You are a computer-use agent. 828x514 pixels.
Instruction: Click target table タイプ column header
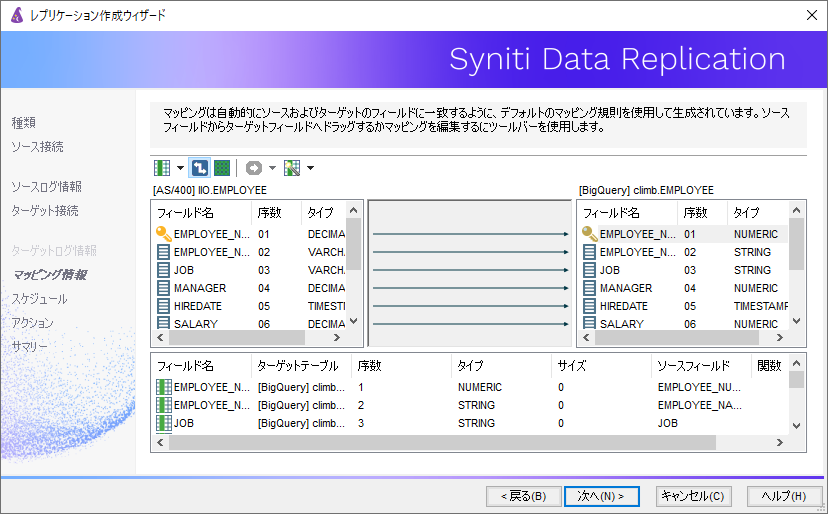758,213
